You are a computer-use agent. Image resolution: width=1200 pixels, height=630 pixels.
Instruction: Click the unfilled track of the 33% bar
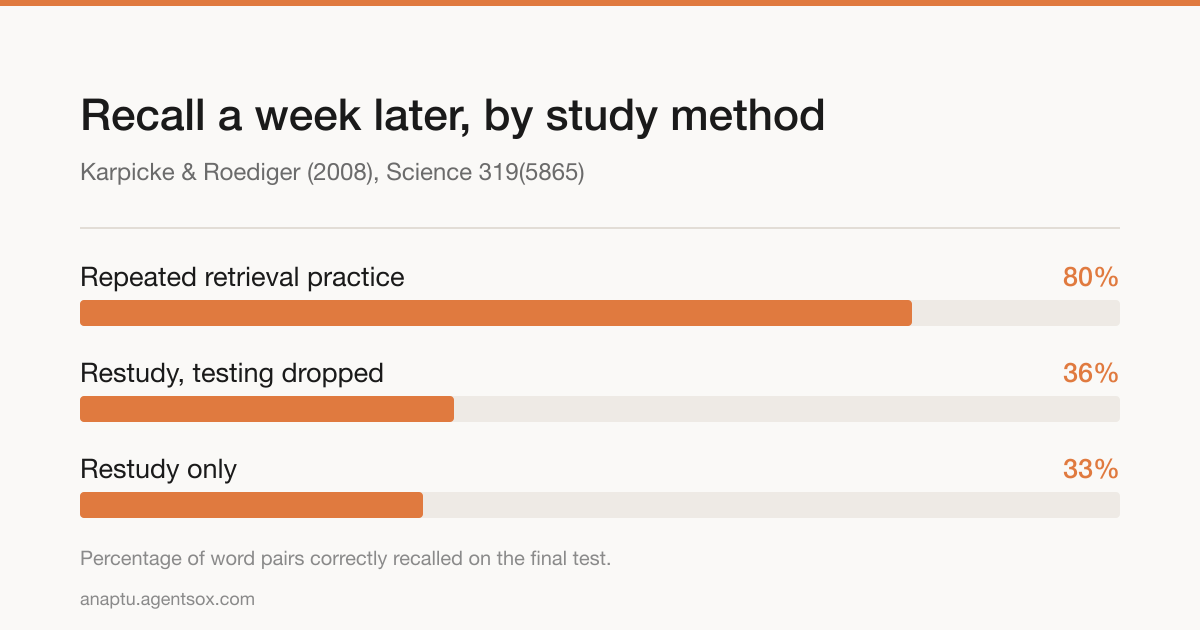point(771,505)
